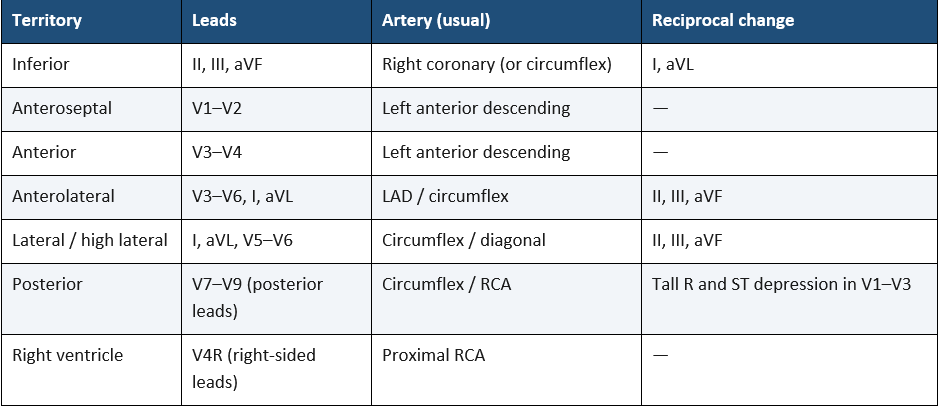Select the V3–V4 leads cell
This screenshot has height=407, width=939.
tap(276, 153)
